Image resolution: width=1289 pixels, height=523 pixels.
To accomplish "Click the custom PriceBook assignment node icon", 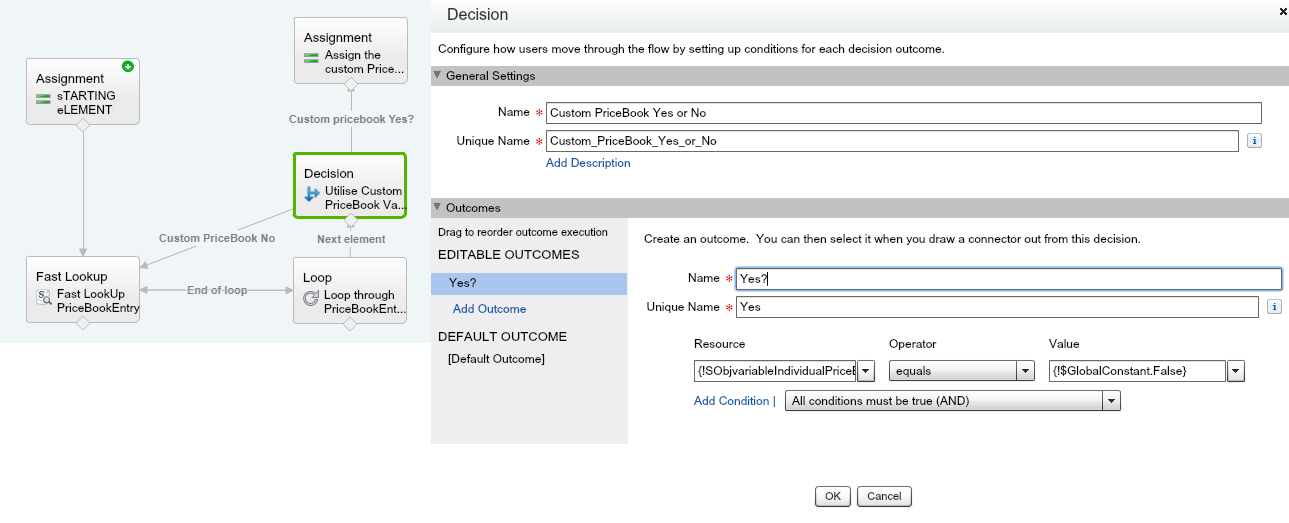I will pyautogui.click(x=312, y=57).
